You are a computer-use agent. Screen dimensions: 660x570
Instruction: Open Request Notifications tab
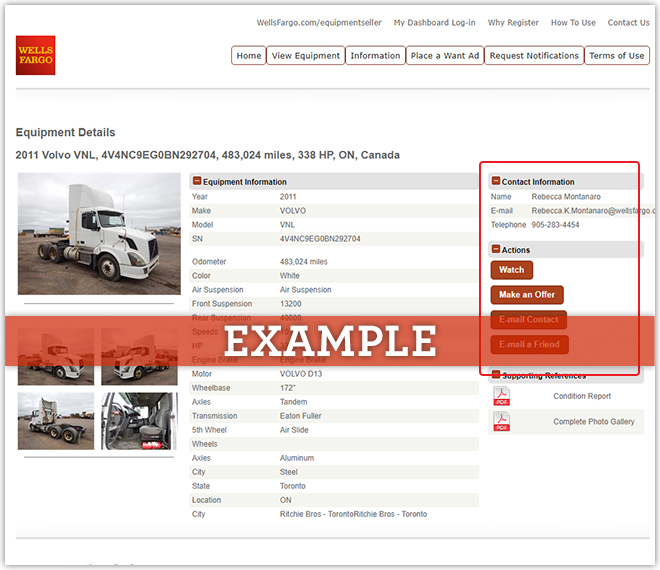[x=534, y=56]
